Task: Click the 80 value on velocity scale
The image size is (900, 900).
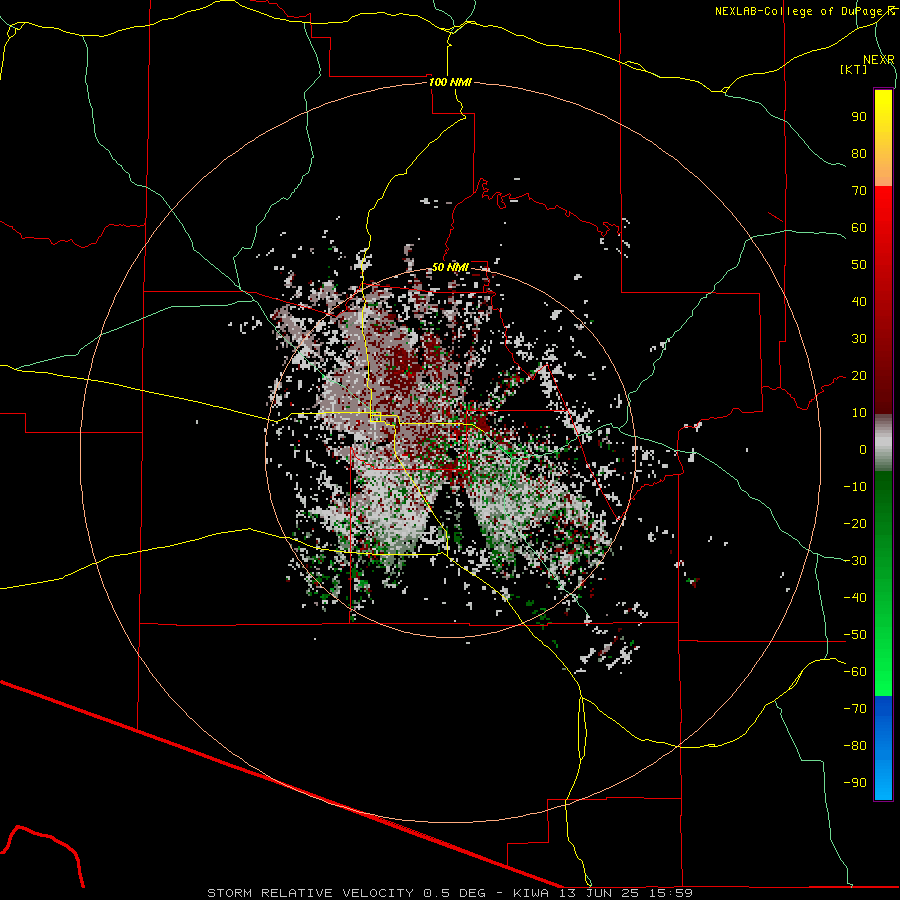Action: point(859,153)
